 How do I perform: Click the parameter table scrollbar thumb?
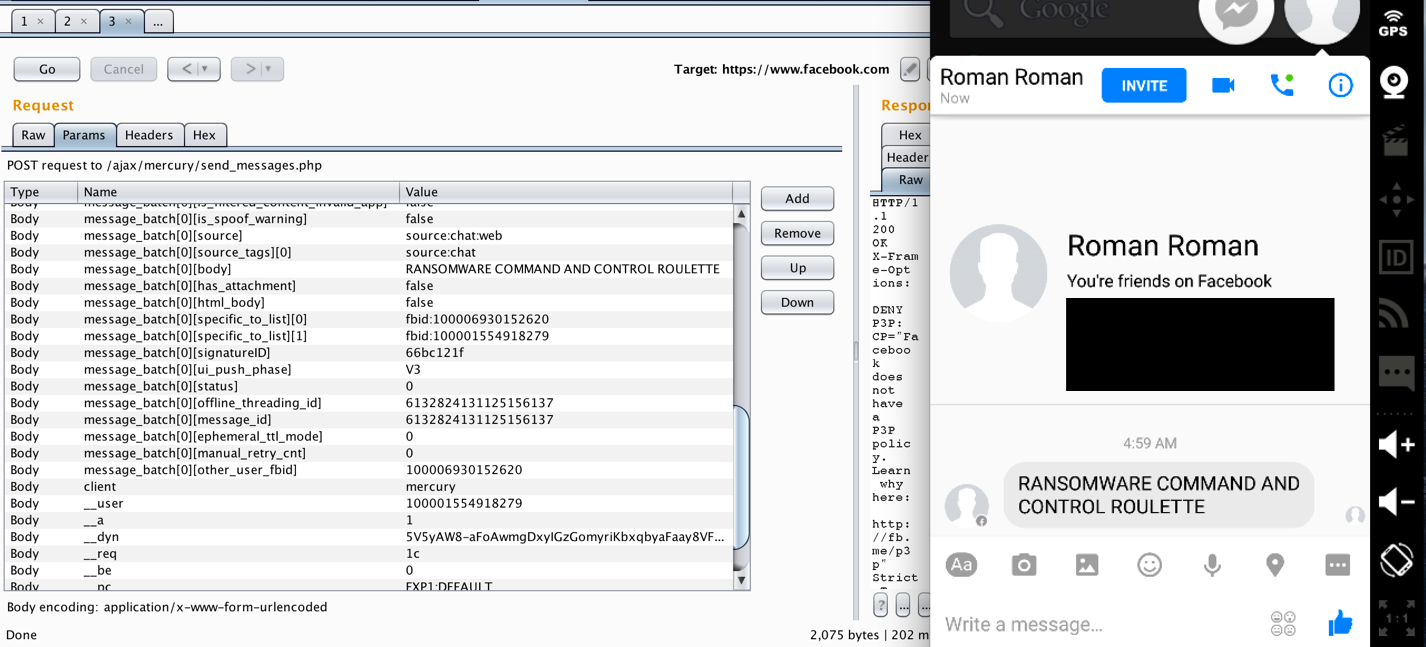coord(741,477)
